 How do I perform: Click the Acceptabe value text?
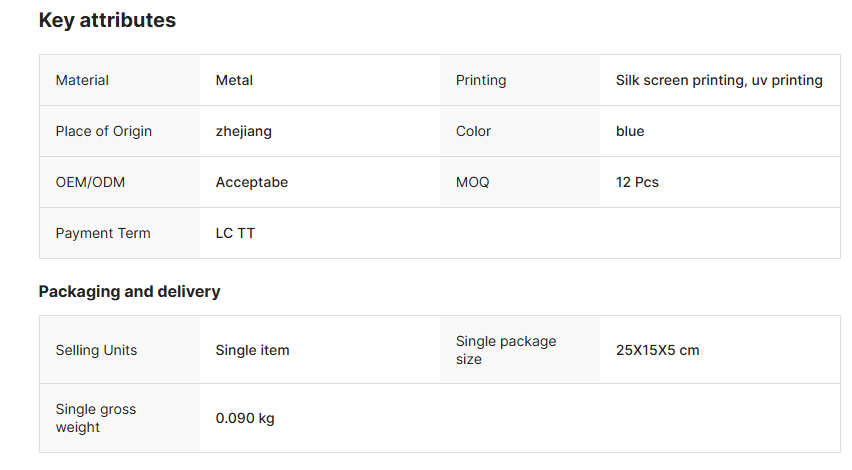[x=252, y=182]
